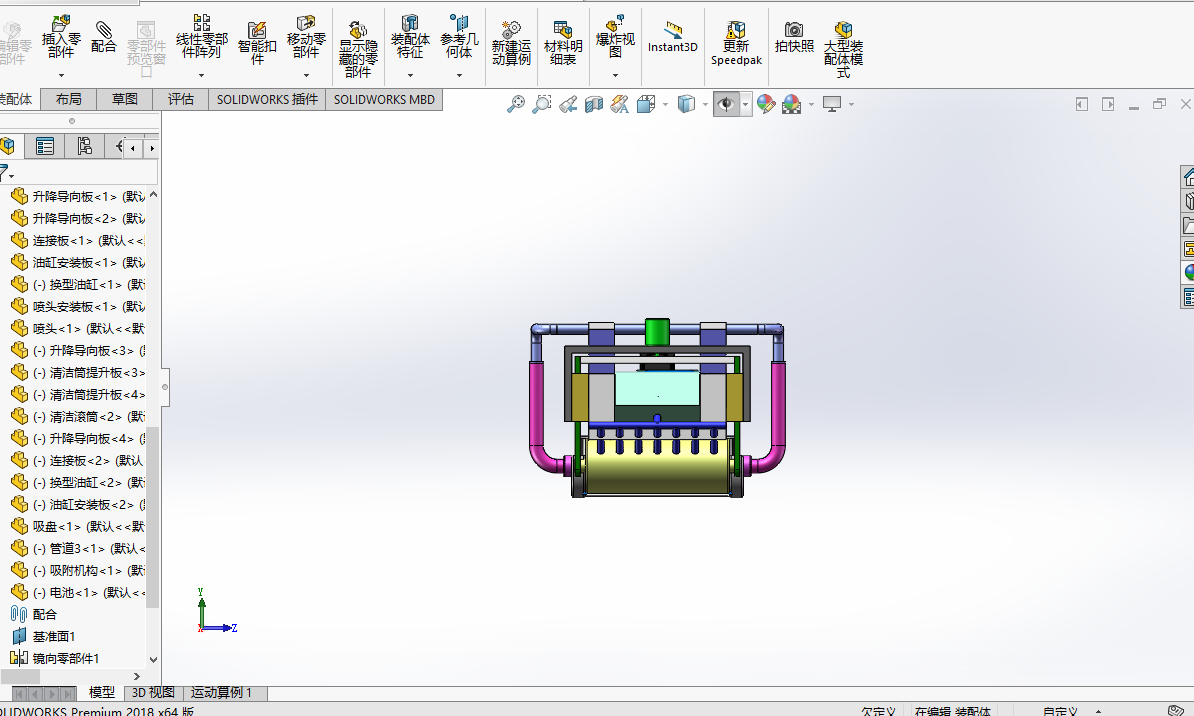Select the 模型 (Model) bottom tab
1194x716 pixels.
tap(102, 692)
